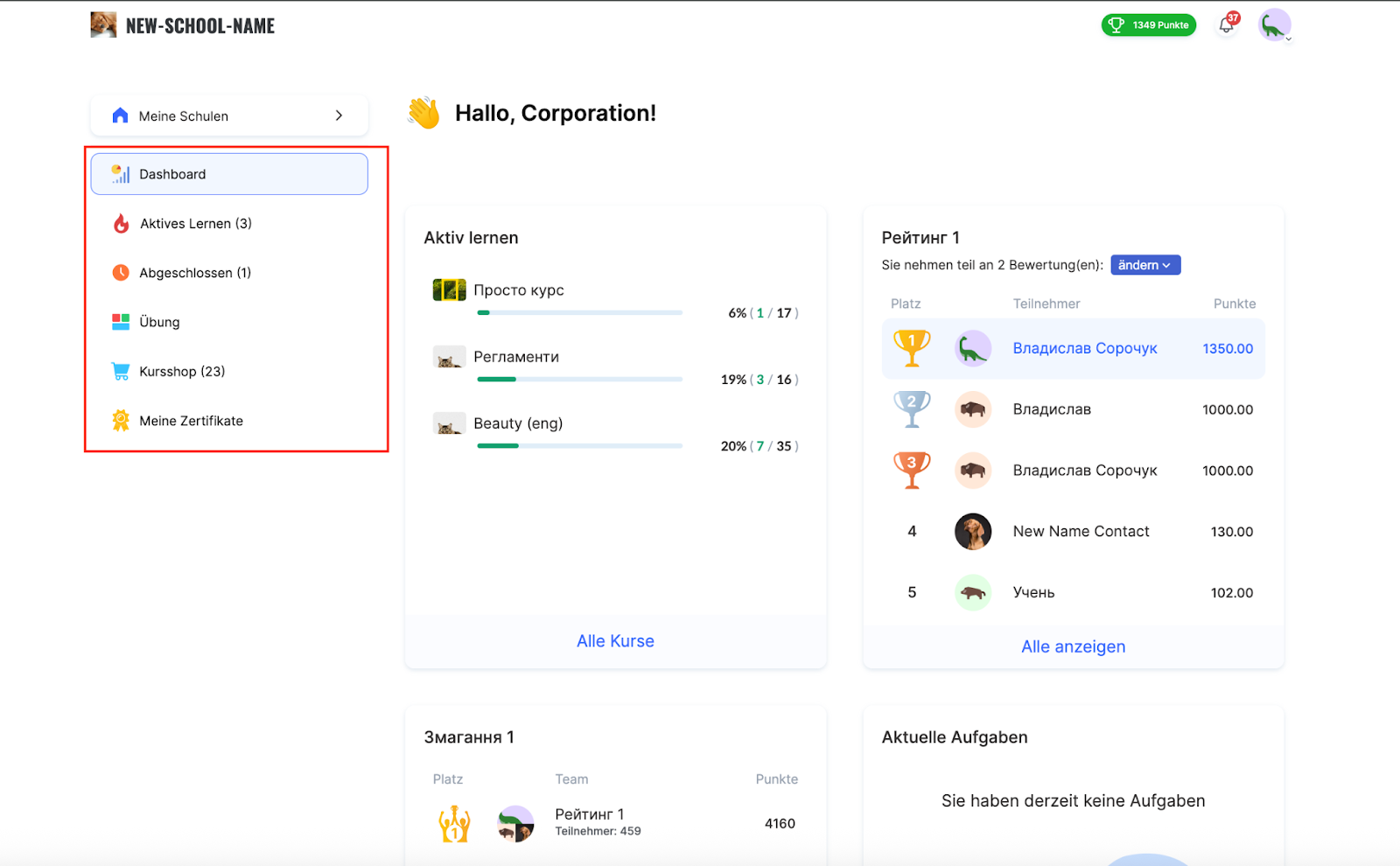Click the Beauty (eng) progress bar
The height and width of the screenshot is (866, 1400).
(x=579, y=445)
